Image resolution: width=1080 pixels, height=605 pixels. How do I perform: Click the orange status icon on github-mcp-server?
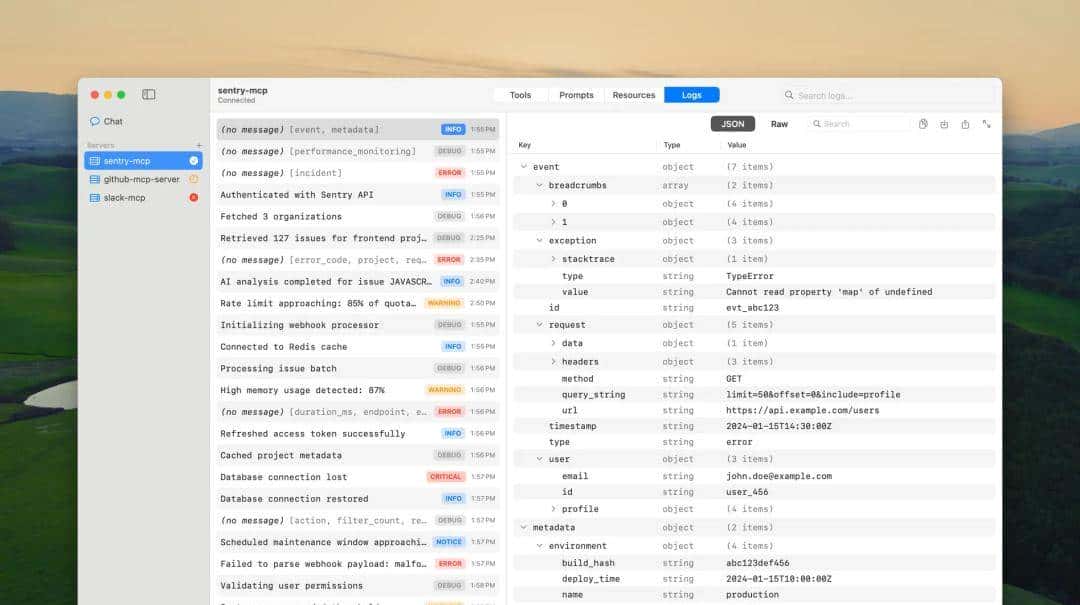[x=194, y=179]
